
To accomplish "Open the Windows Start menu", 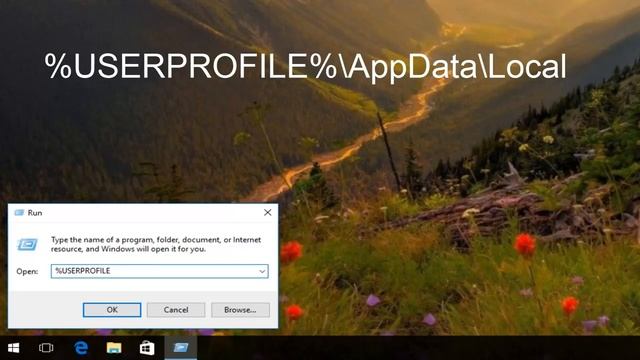I will (x=13, y=348).
